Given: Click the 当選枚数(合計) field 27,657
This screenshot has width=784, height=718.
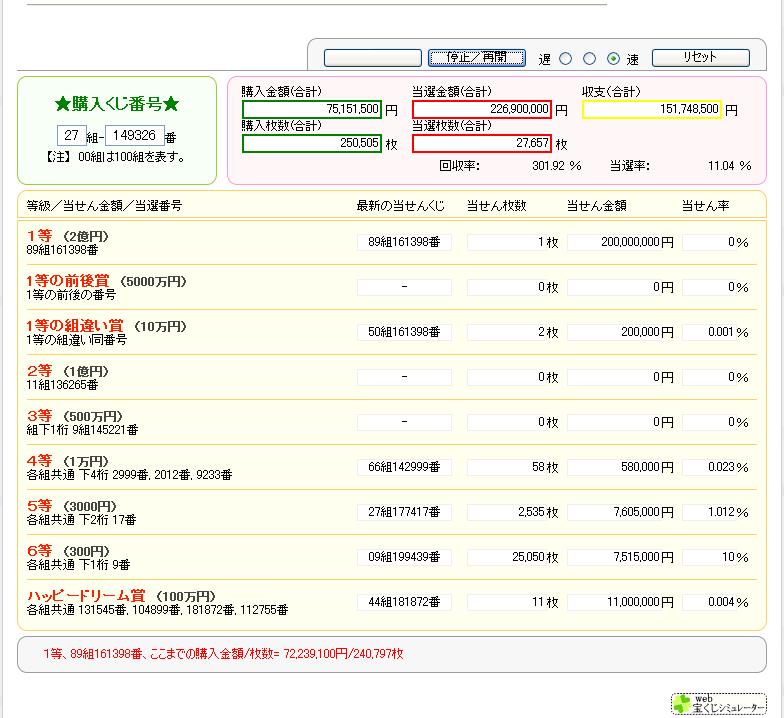Looking at the screenshot, I should (482, 143).
